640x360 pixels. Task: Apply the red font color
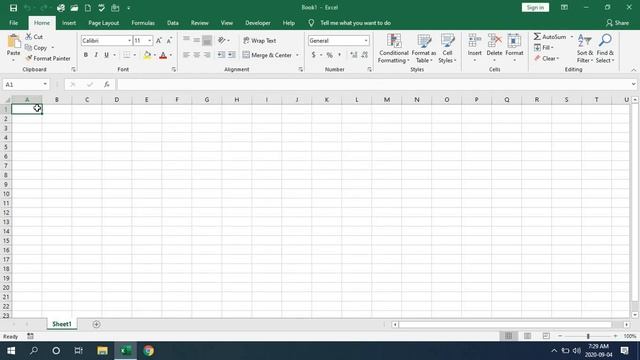[163, 55]
